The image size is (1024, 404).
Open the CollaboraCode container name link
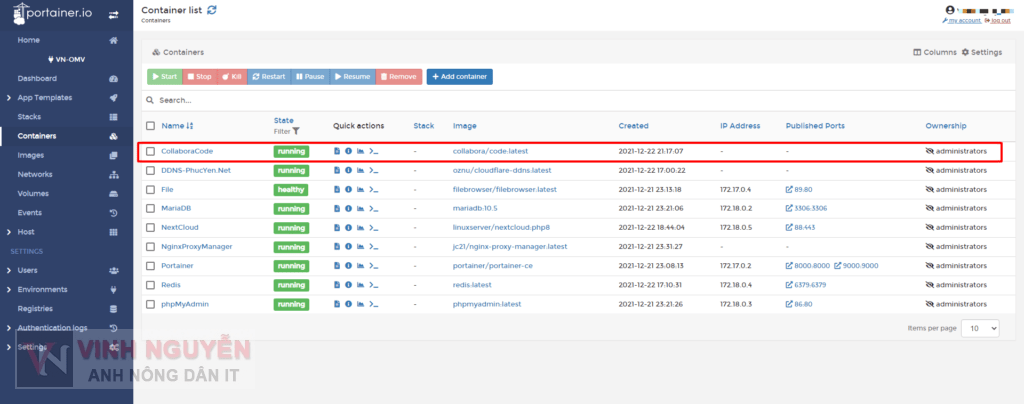point(187,151)
